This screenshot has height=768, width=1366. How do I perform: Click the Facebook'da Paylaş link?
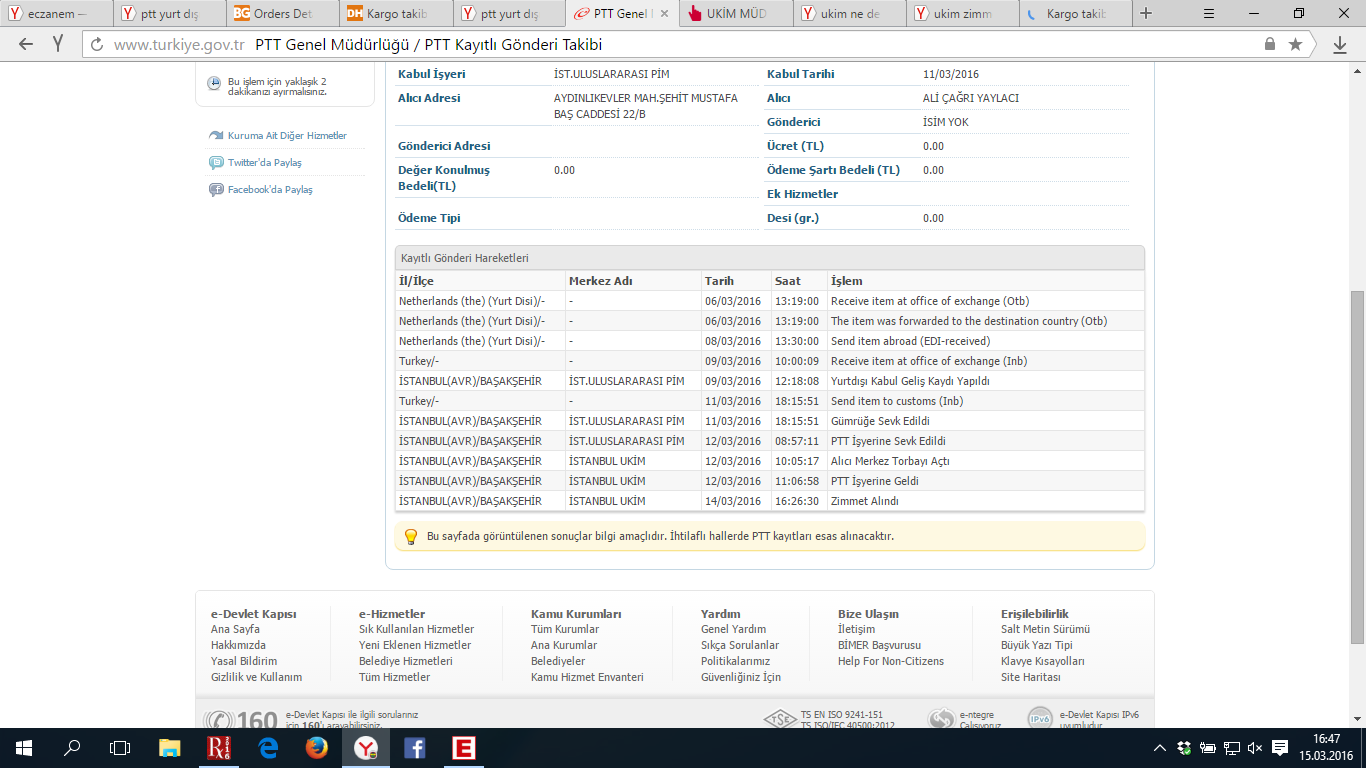click(x=270, y=190)
